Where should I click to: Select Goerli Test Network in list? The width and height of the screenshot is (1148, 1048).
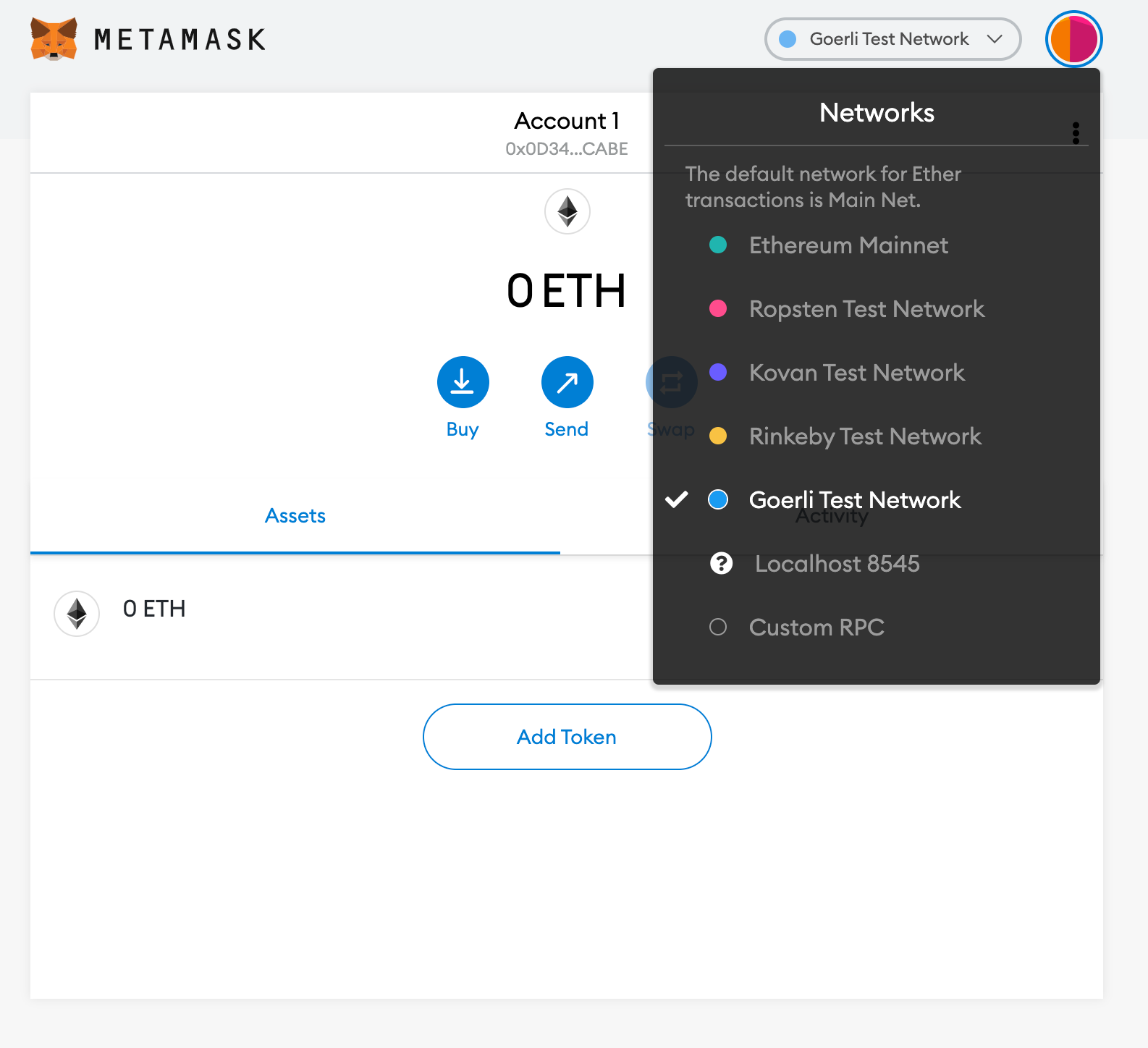(877, 499)
